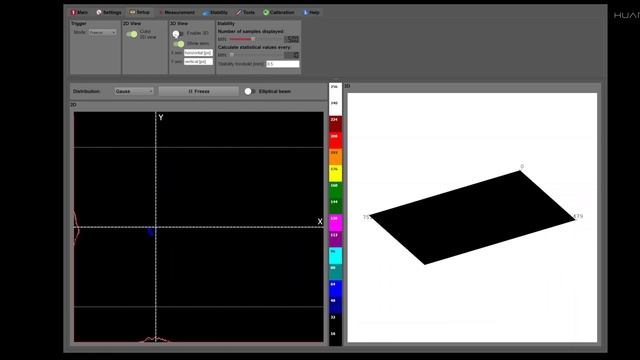Toggle the Show axes switch
640x360 pixels.
178,44
